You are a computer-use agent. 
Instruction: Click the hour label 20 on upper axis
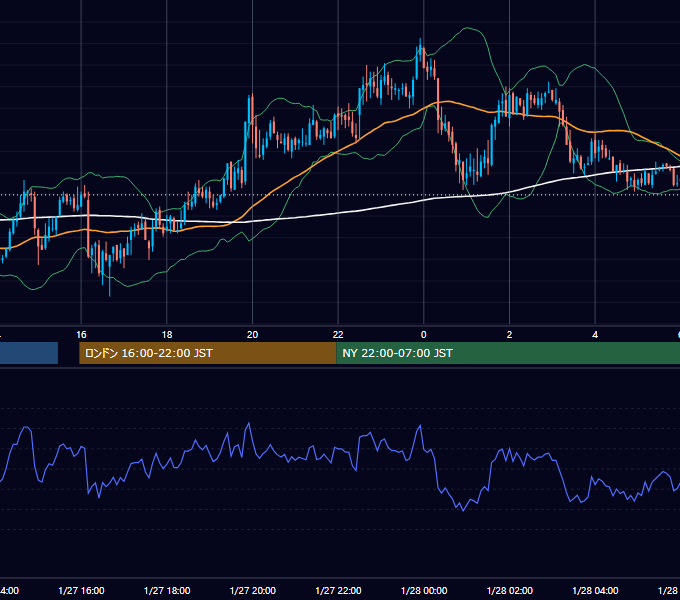(x=252, y=335)
